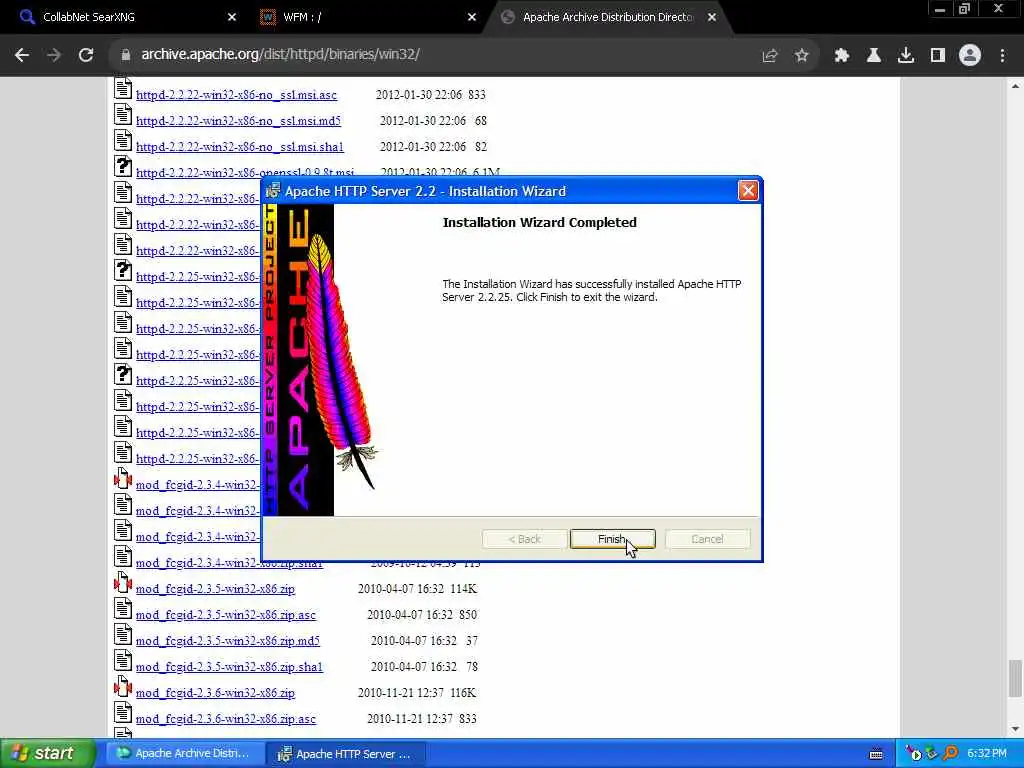Screen dimensions: 1024x768
Task: Open httpd-2.2.22-win32-x86-no_ssl.msi.sha1 link
Action: [x=240, y=147]
